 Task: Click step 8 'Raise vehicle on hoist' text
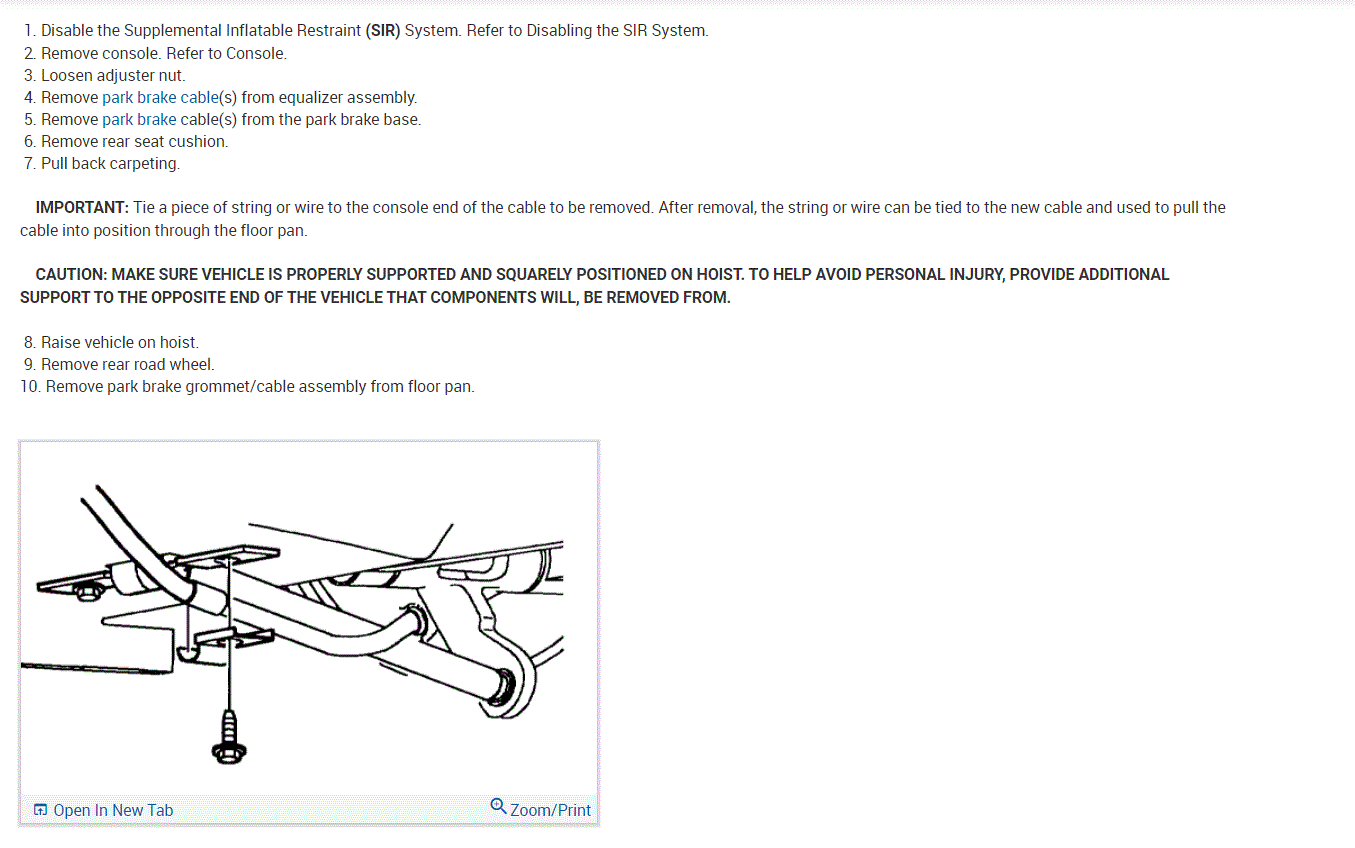point(120,342)
